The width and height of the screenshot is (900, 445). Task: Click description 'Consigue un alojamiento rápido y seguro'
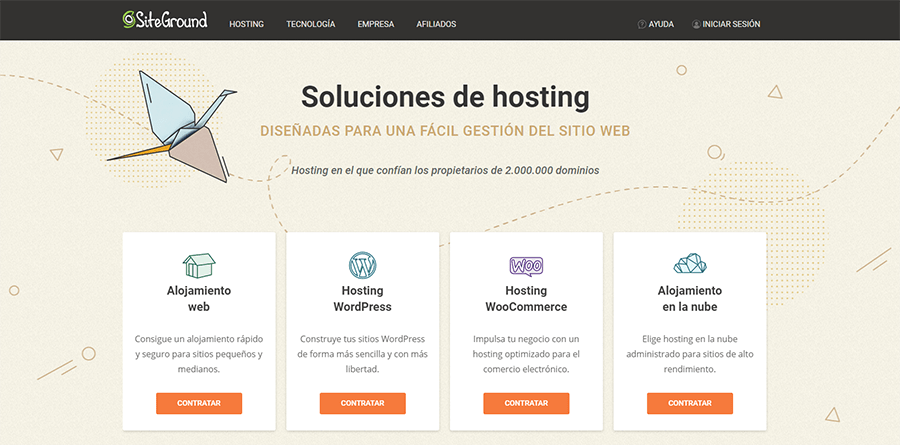tap(199, 354)
